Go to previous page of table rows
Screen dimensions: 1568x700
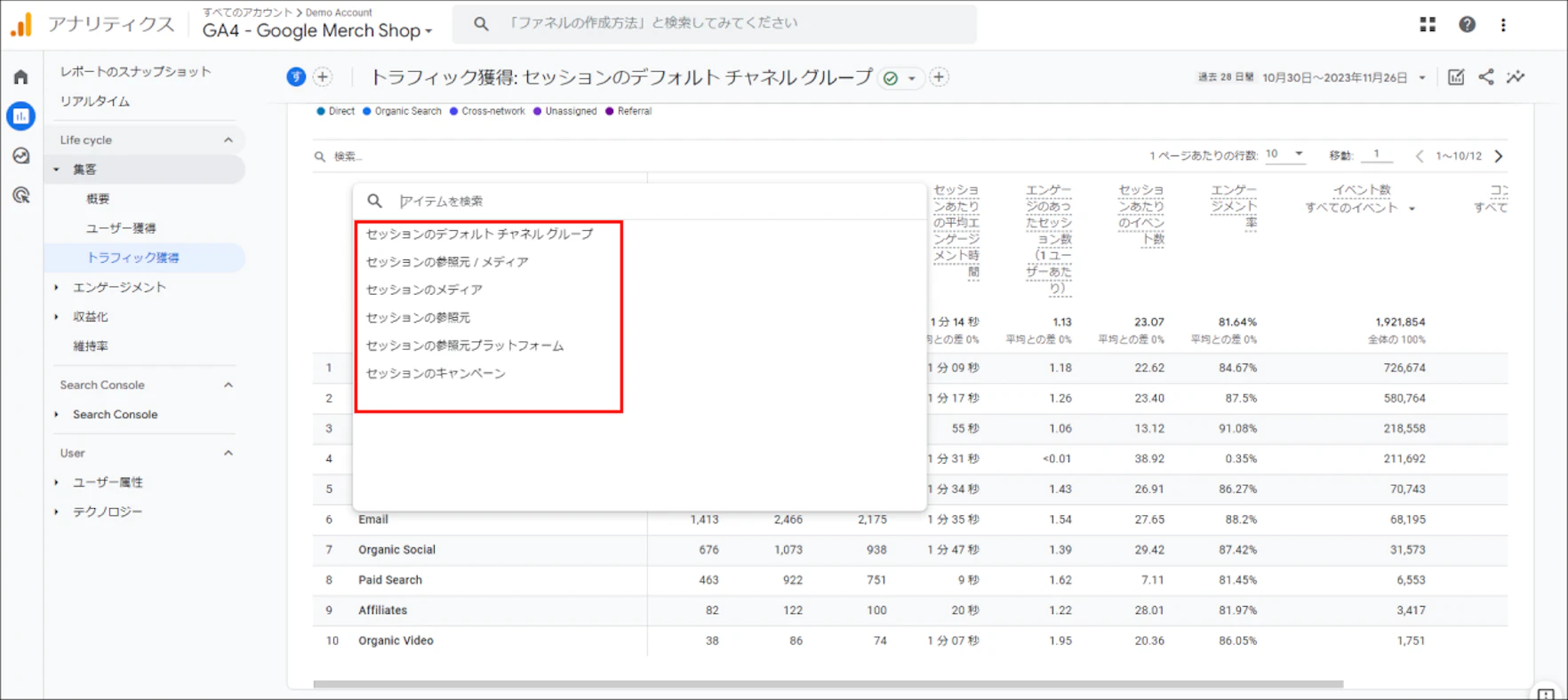[1420, 156]
